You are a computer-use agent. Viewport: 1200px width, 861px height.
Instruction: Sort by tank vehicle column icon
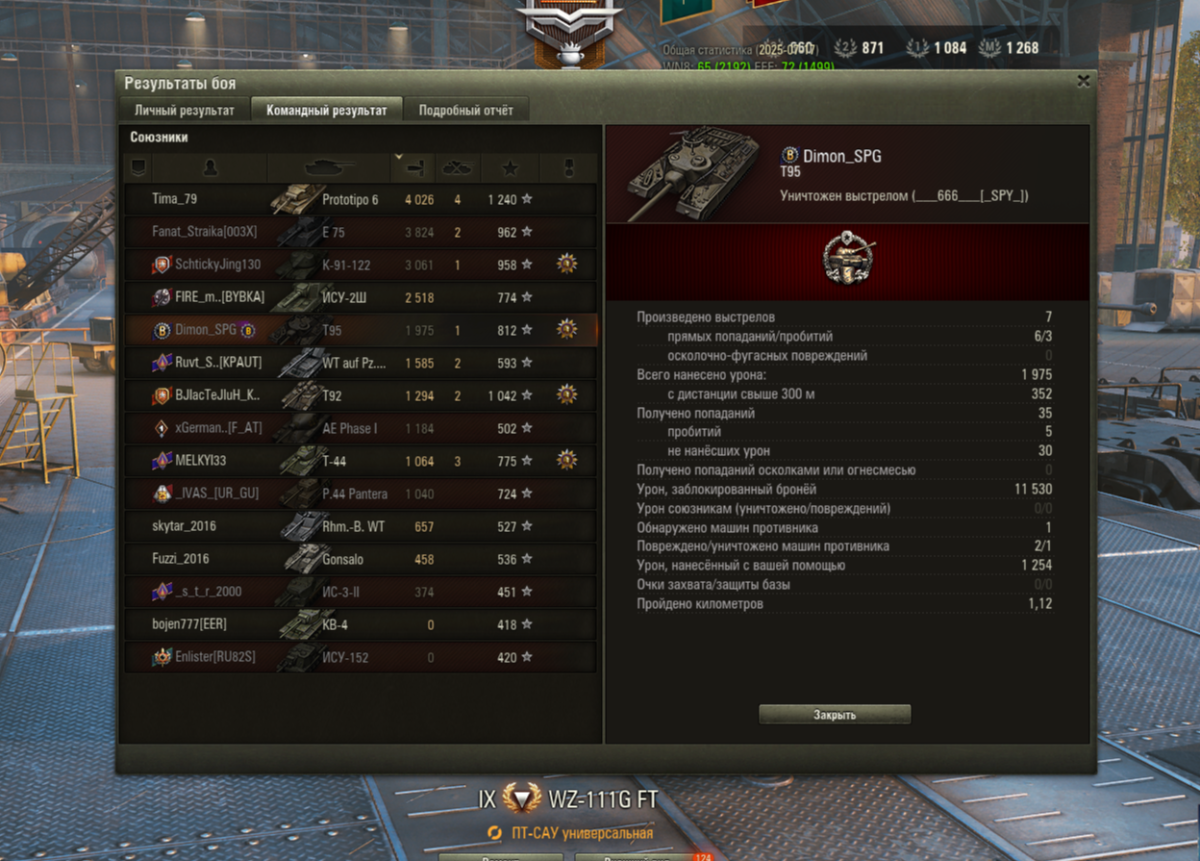pyautogui.click(x=328, y=168)
